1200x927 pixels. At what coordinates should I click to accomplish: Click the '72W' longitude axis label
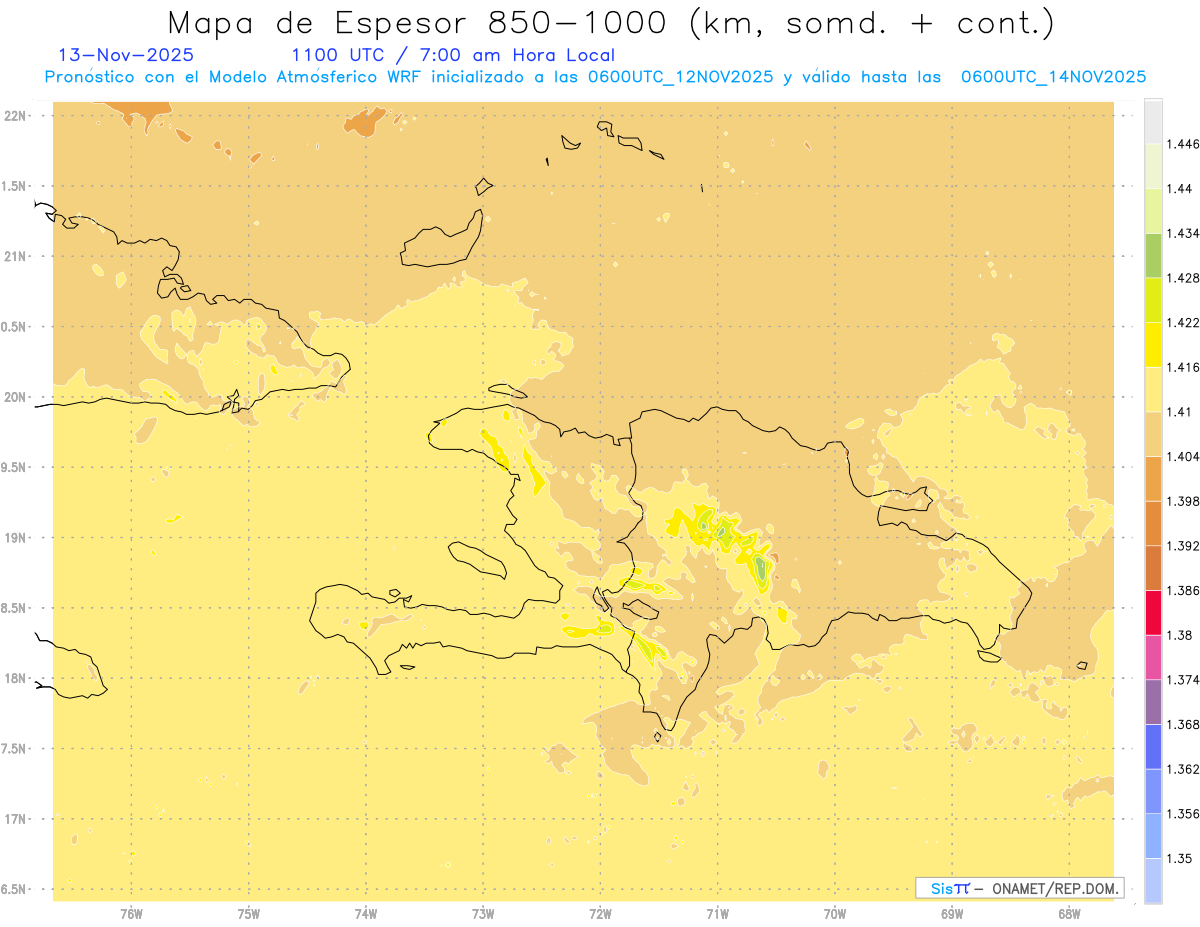(x=600, y=915)
